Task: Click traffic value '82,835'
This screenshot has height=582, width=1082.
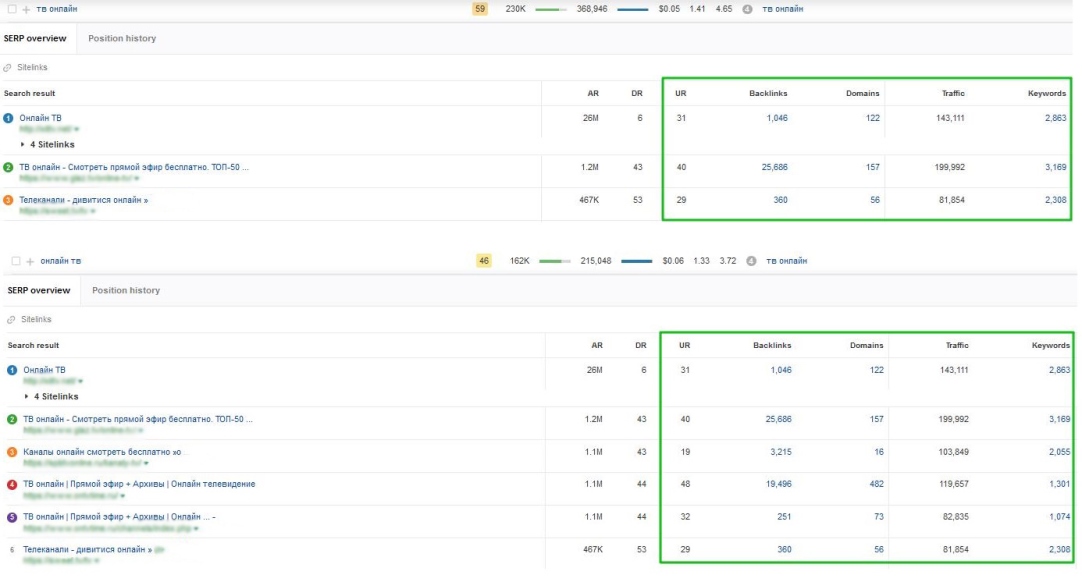Action: coord(956,517)
